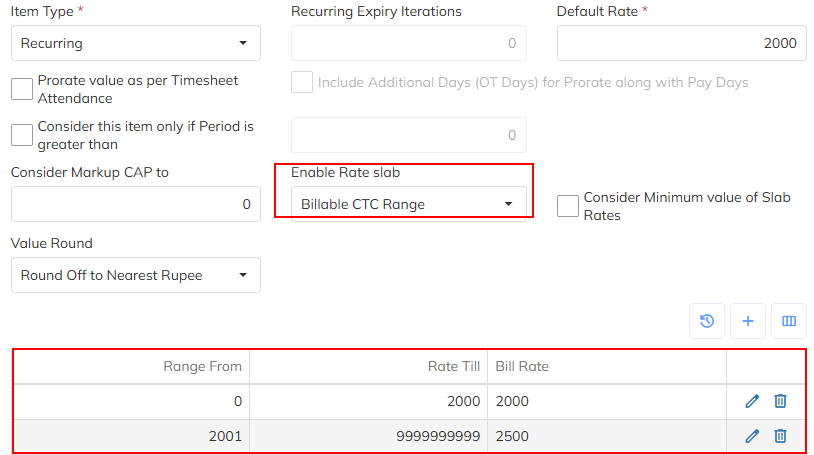
Task: Delete the slab row with rate 2500
Action: click(x=780, y=436)
